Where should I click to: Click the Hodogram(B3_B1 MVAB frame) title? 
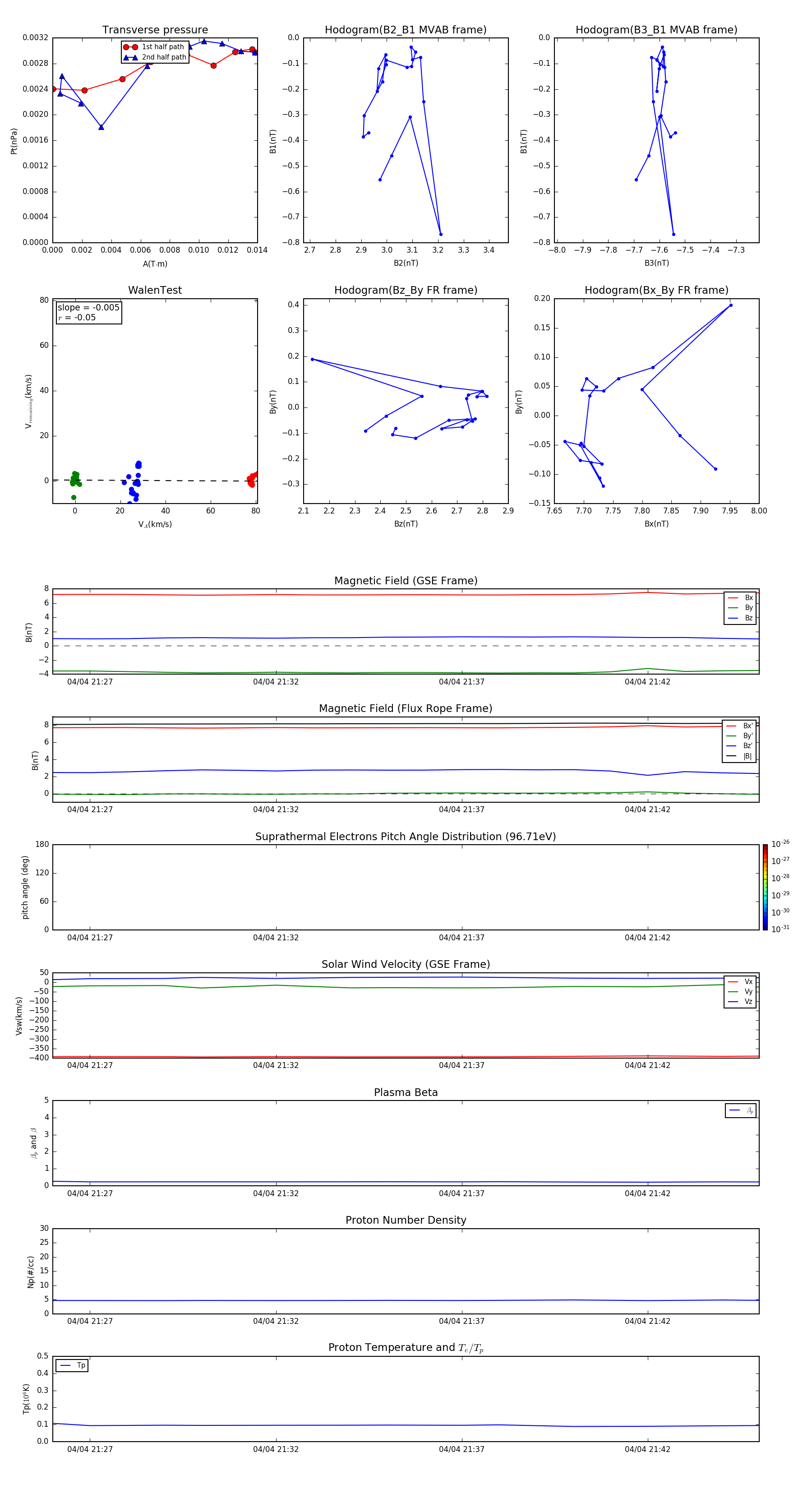(x=656, y=30)
